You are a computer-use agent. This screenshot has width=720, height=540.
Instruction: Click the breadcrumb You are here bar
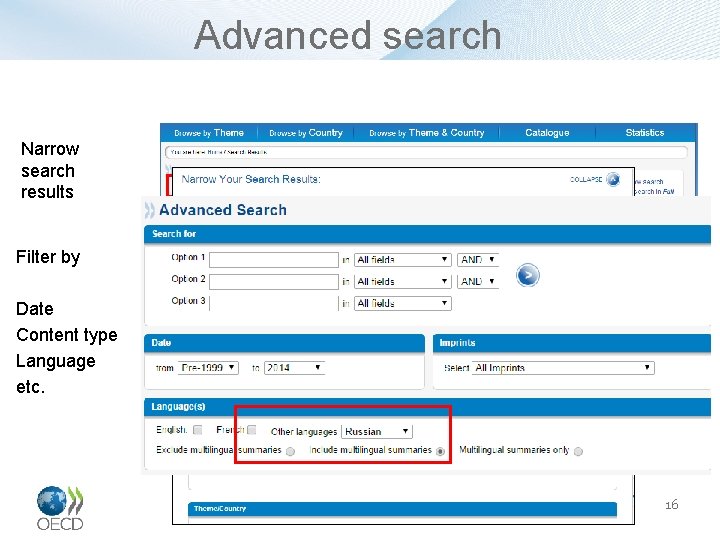tap(426, 152)
